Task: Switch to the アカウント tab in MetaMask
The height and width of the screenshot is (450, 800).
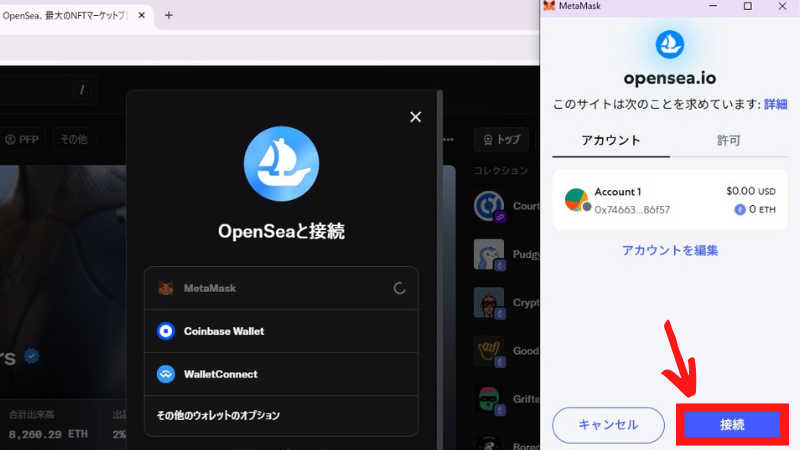Action: [x=611, y=140]
